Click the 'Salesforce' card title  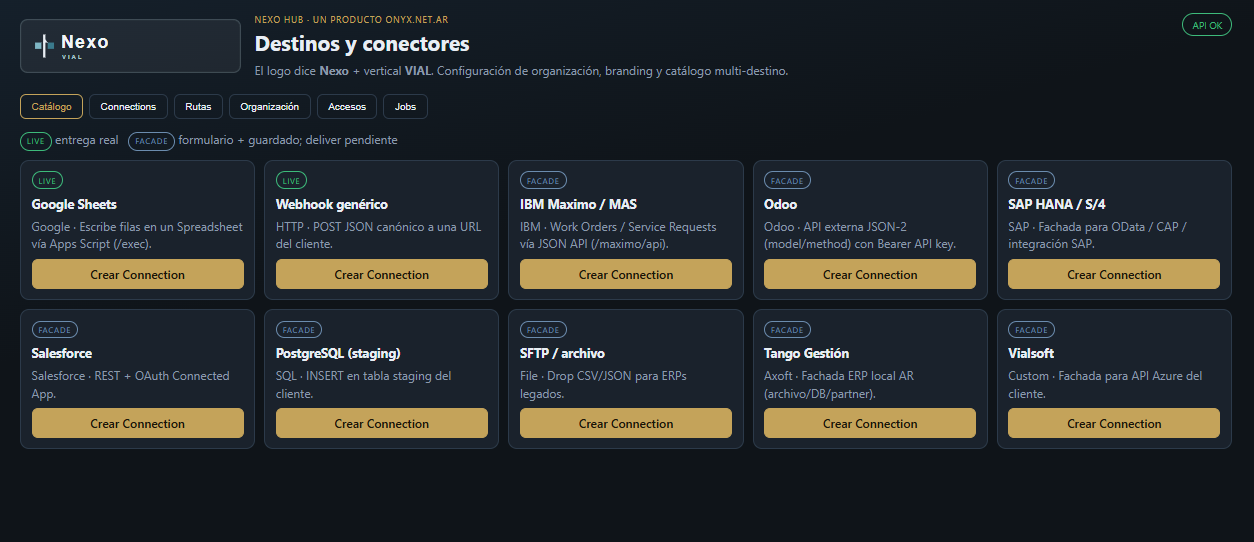pos(62,353)
